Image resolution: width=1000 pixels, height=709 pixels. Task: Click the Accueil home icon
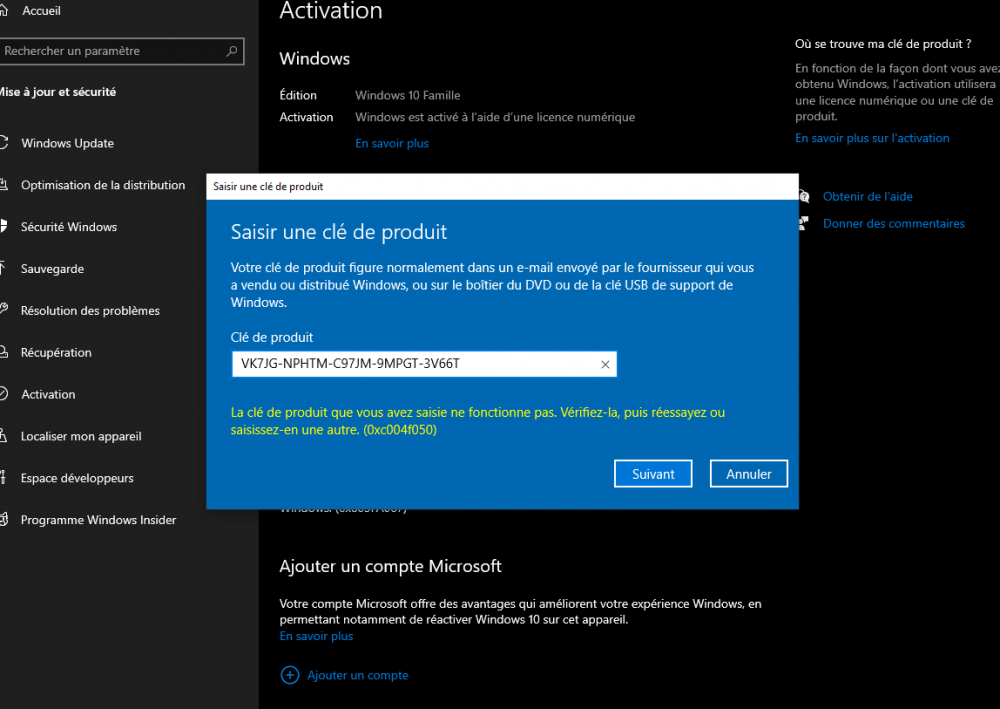4,11
